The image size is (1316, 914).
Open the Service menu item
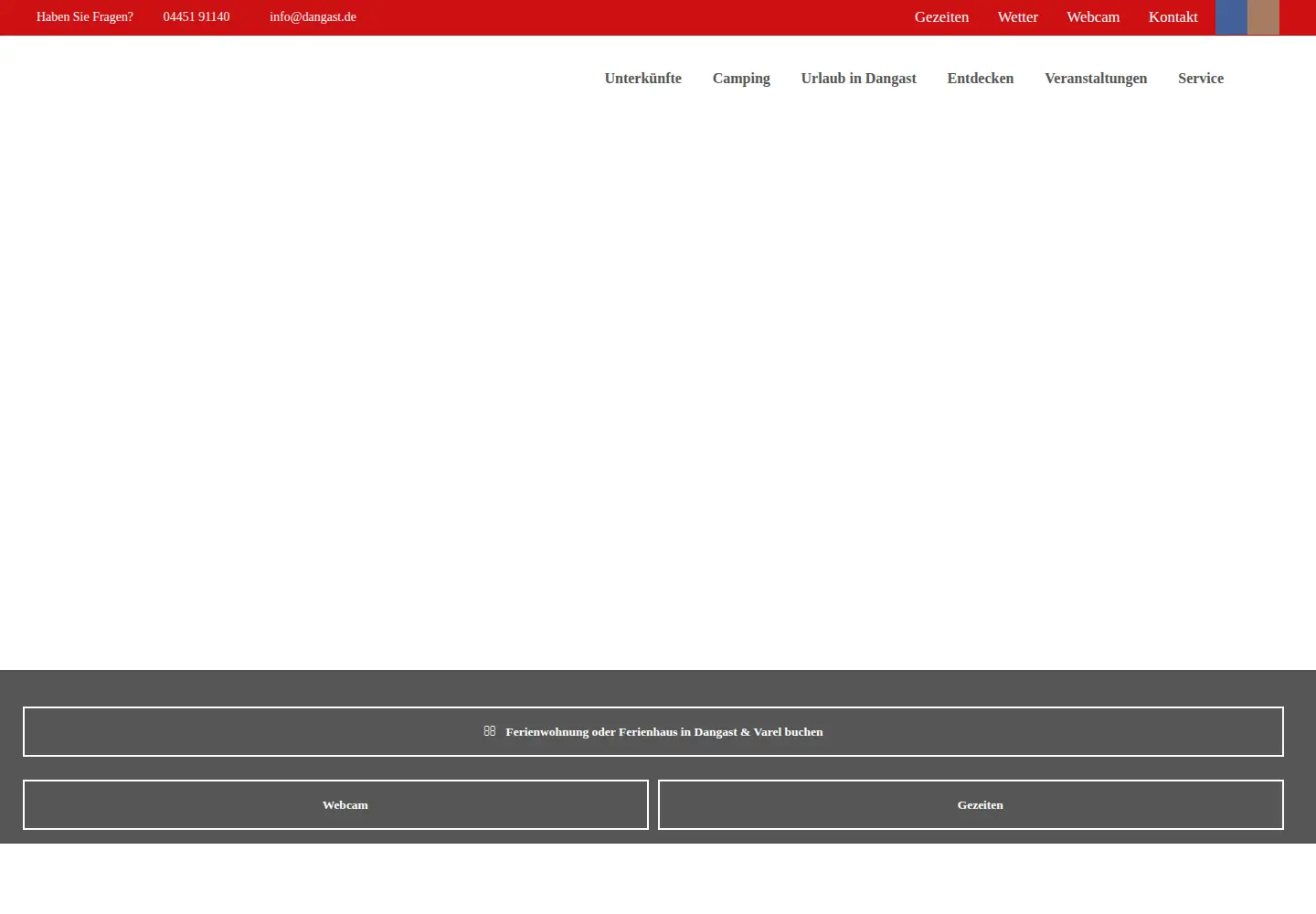tap(1201, 79)
